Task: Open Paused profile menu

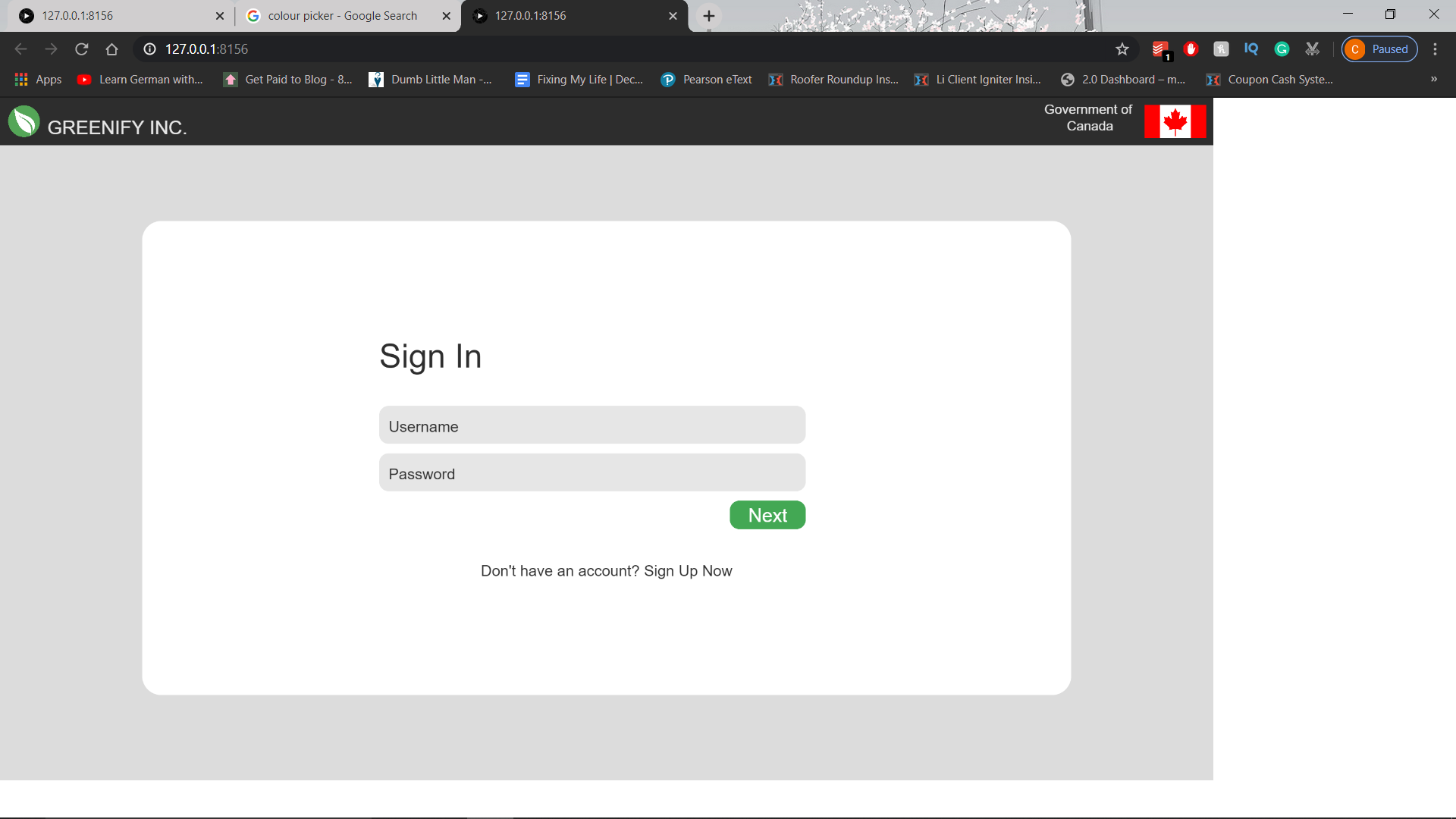Action: pyautogui.click(x=1379, y=49)
